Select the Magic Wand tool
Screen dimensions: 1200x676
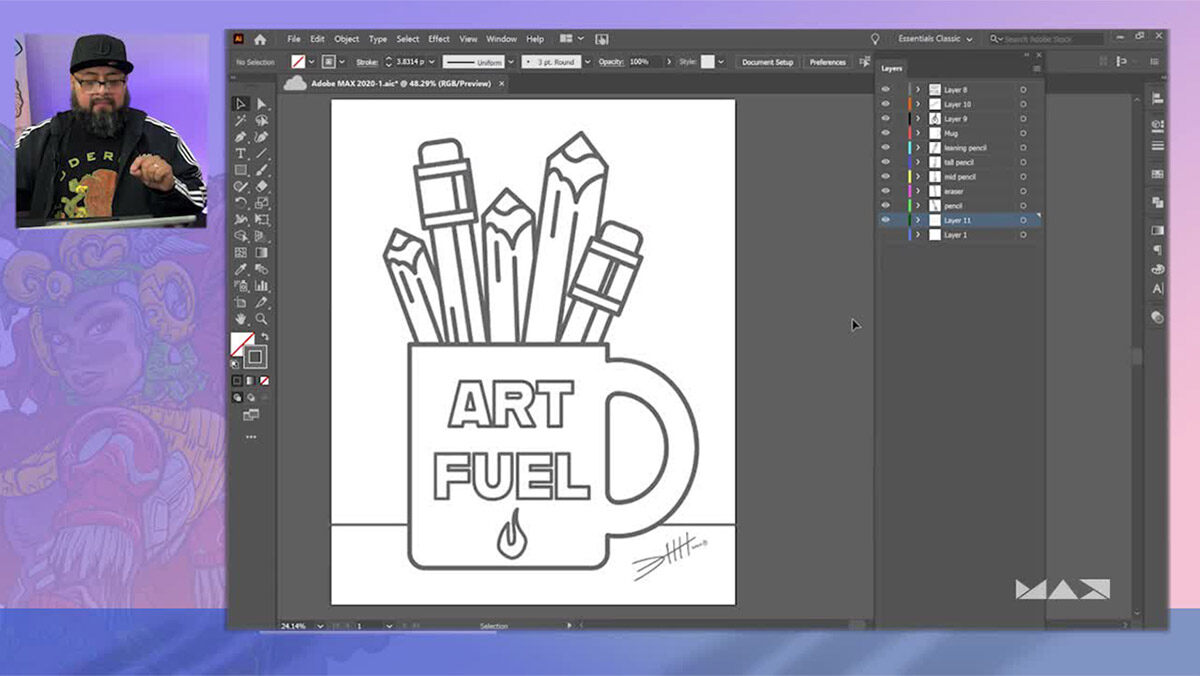click(x=241, y=120)
